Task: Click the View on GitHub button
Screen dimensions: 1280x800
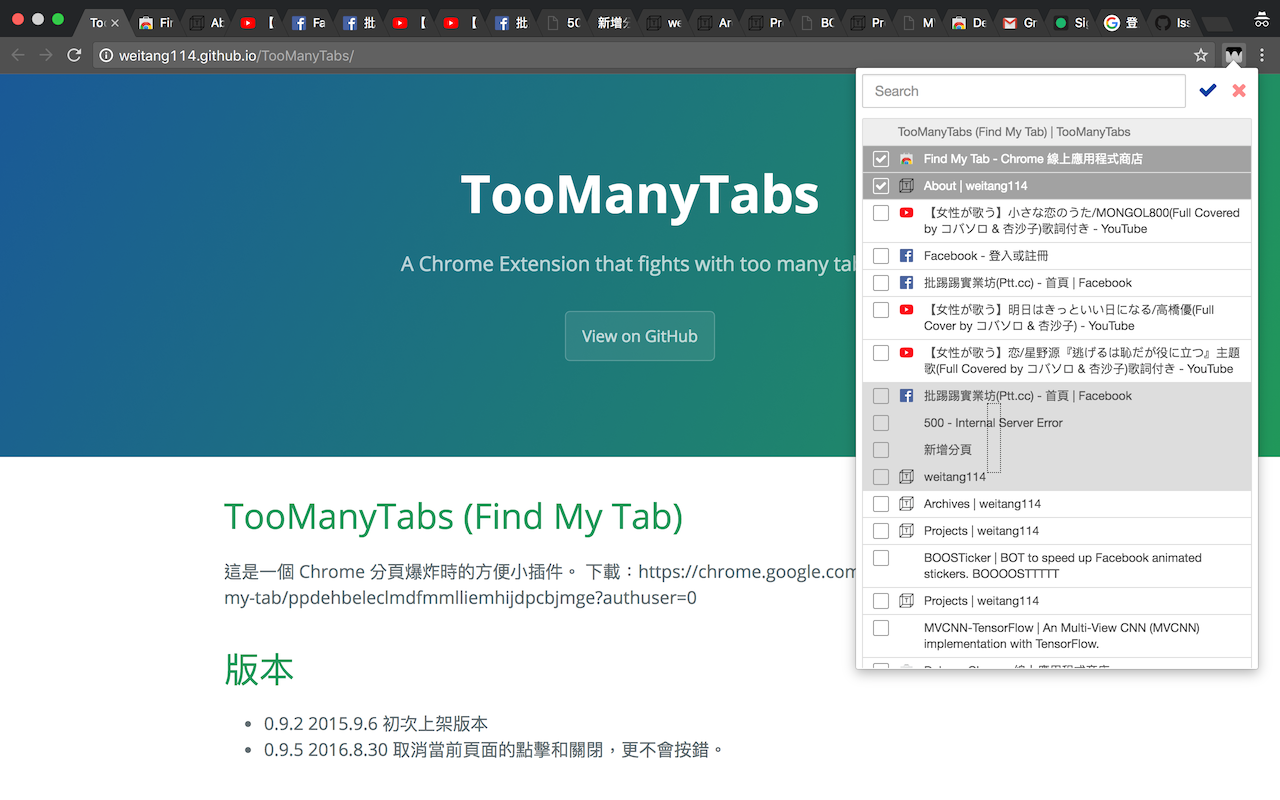Action: (640, 336)
